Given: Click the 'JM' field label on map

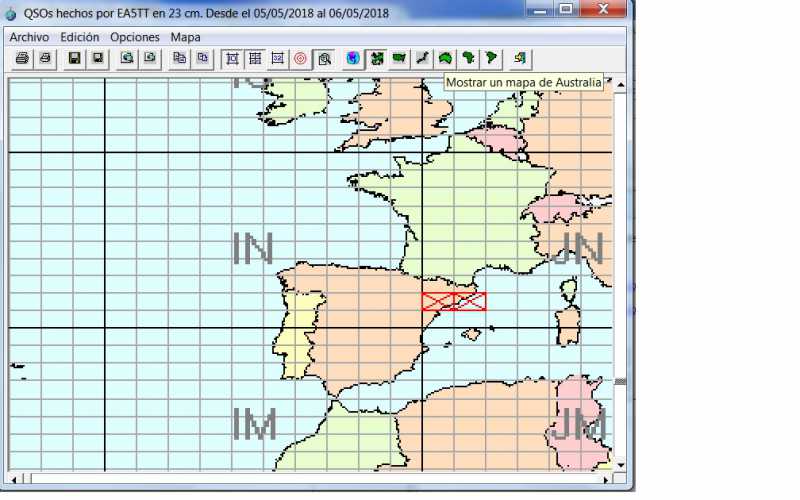Looking at the screenshot, I should (579, 424).
